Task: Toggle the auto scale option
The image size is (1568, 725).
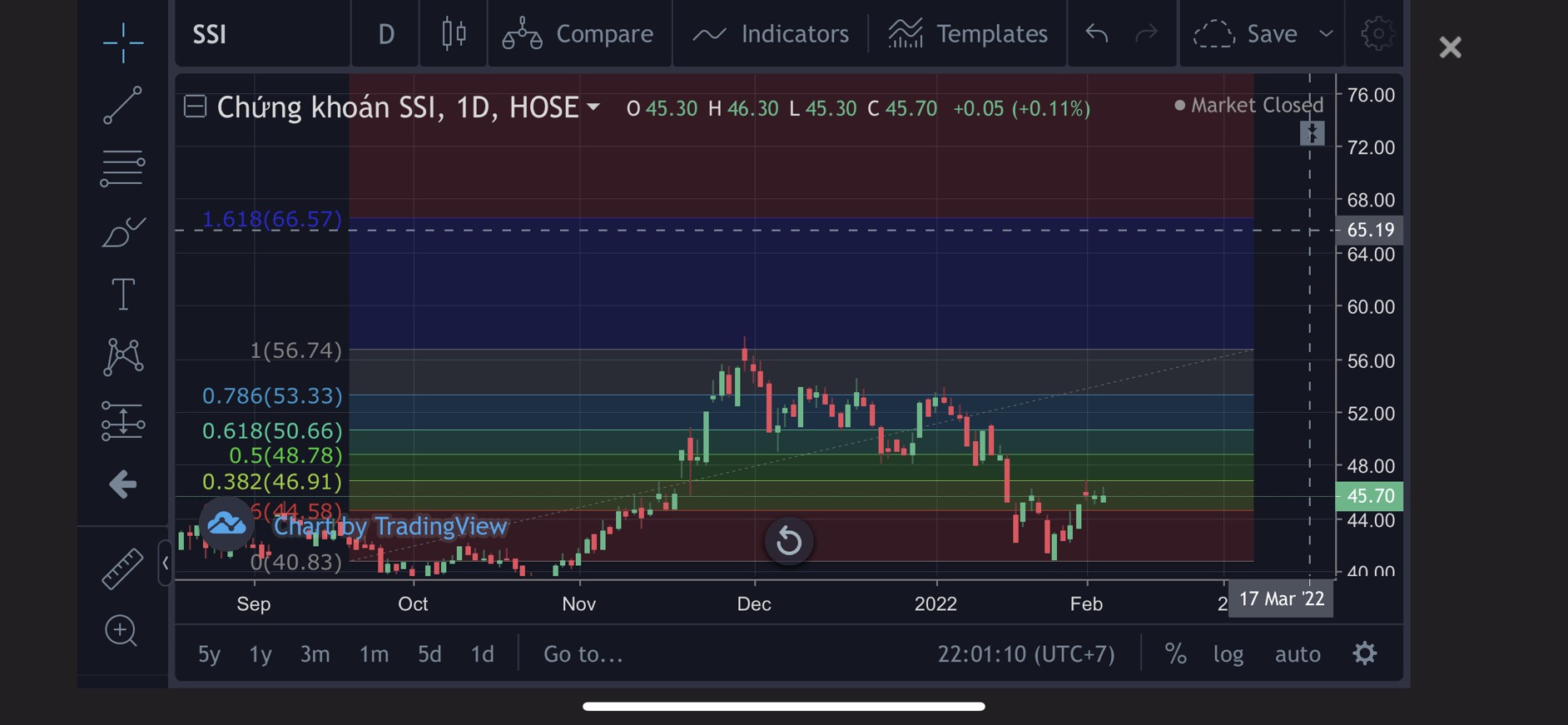Action: pos(1298,654)
